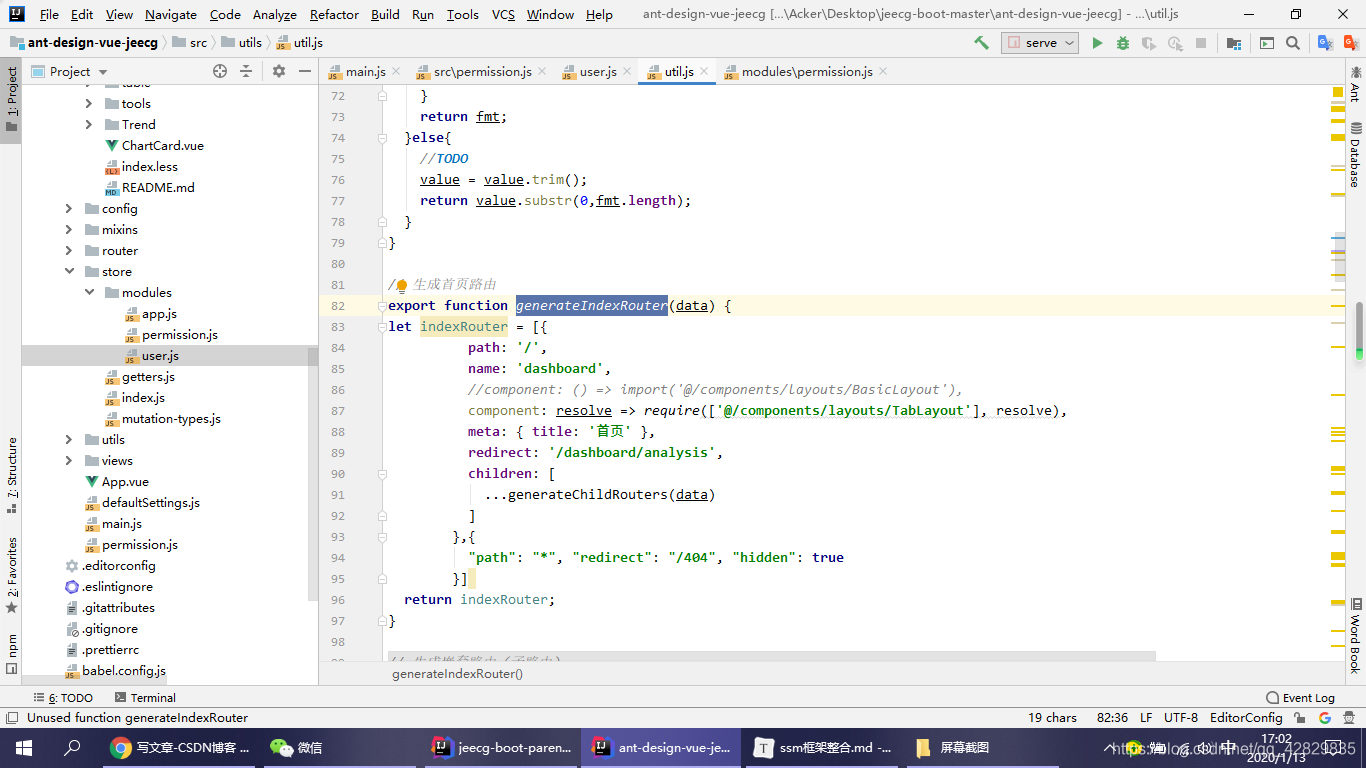
Task: Start debugging with the green bug icon
Action: click(1123, 43)
